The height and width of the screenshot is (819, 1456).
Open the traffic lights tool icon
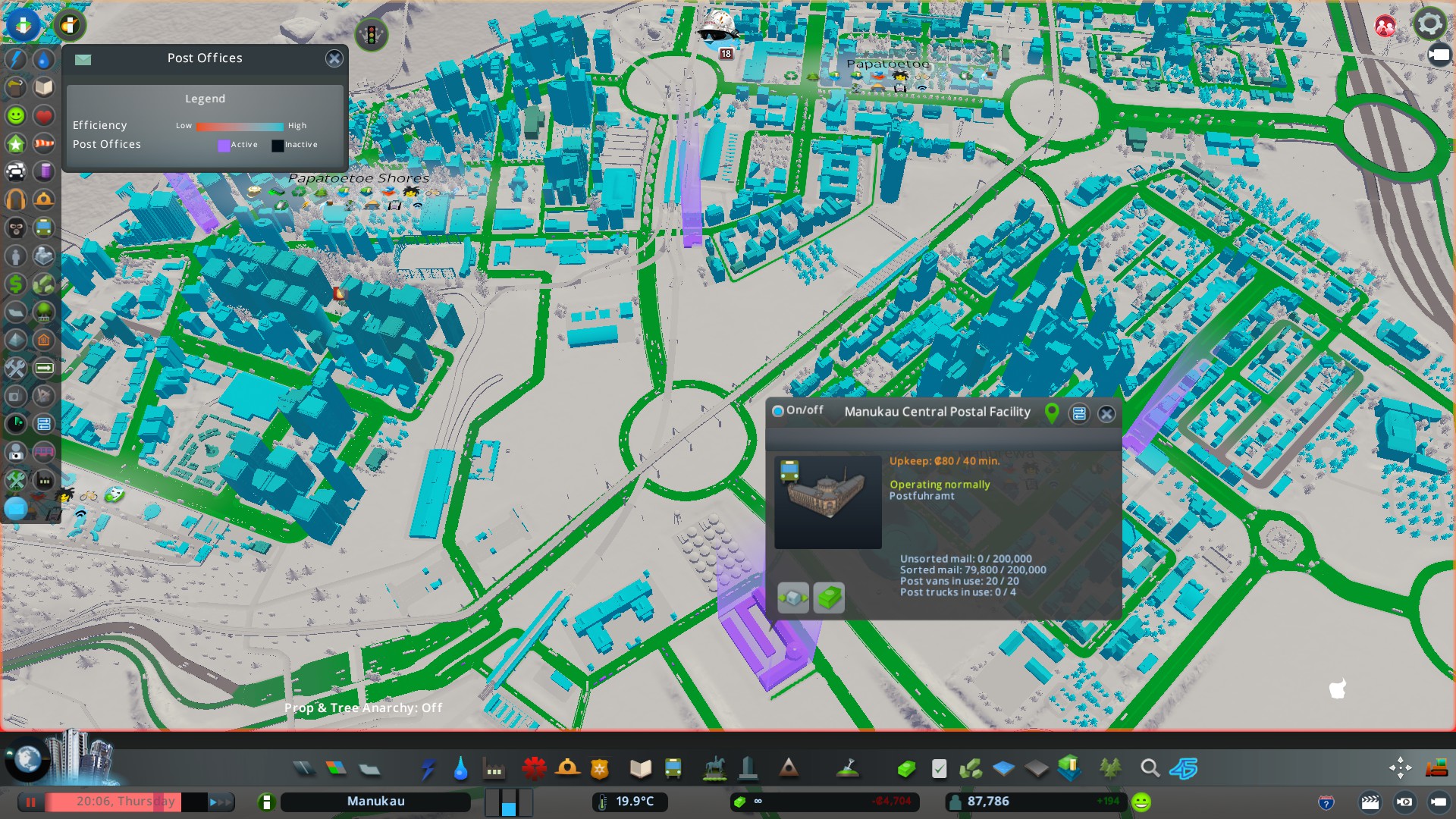[372, 34]
